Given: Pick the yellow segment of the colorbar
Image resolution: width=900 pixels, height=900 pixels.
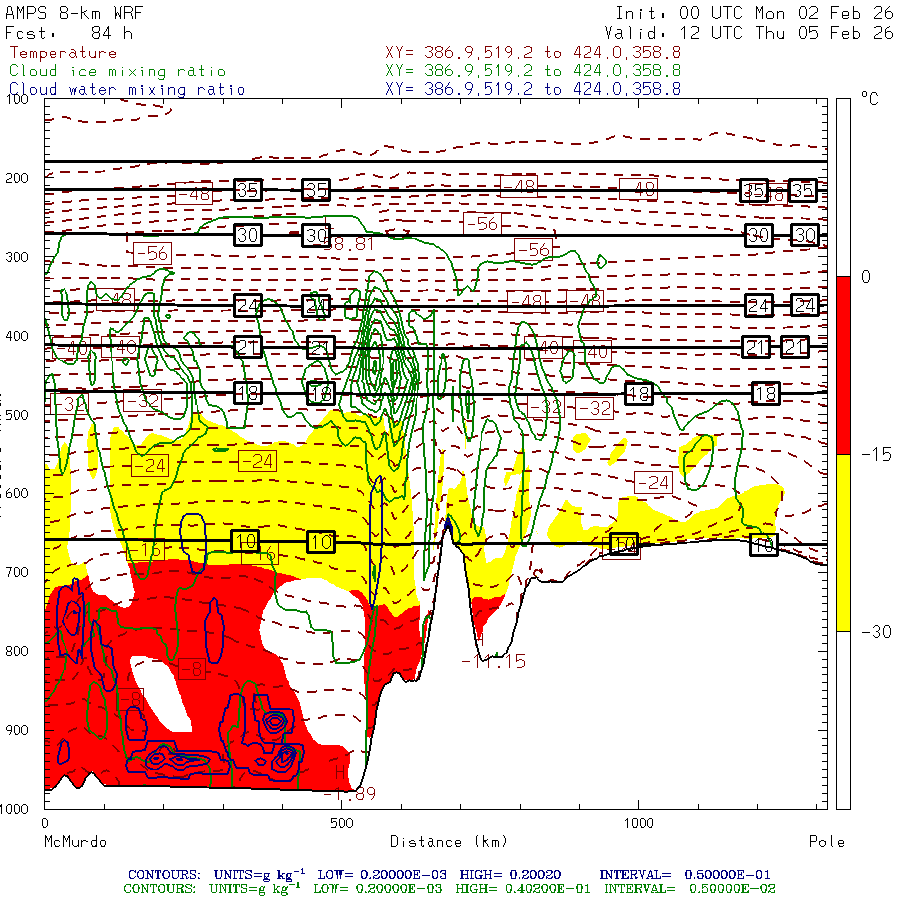Looking at the screenshot, I should tap(843, 543).
